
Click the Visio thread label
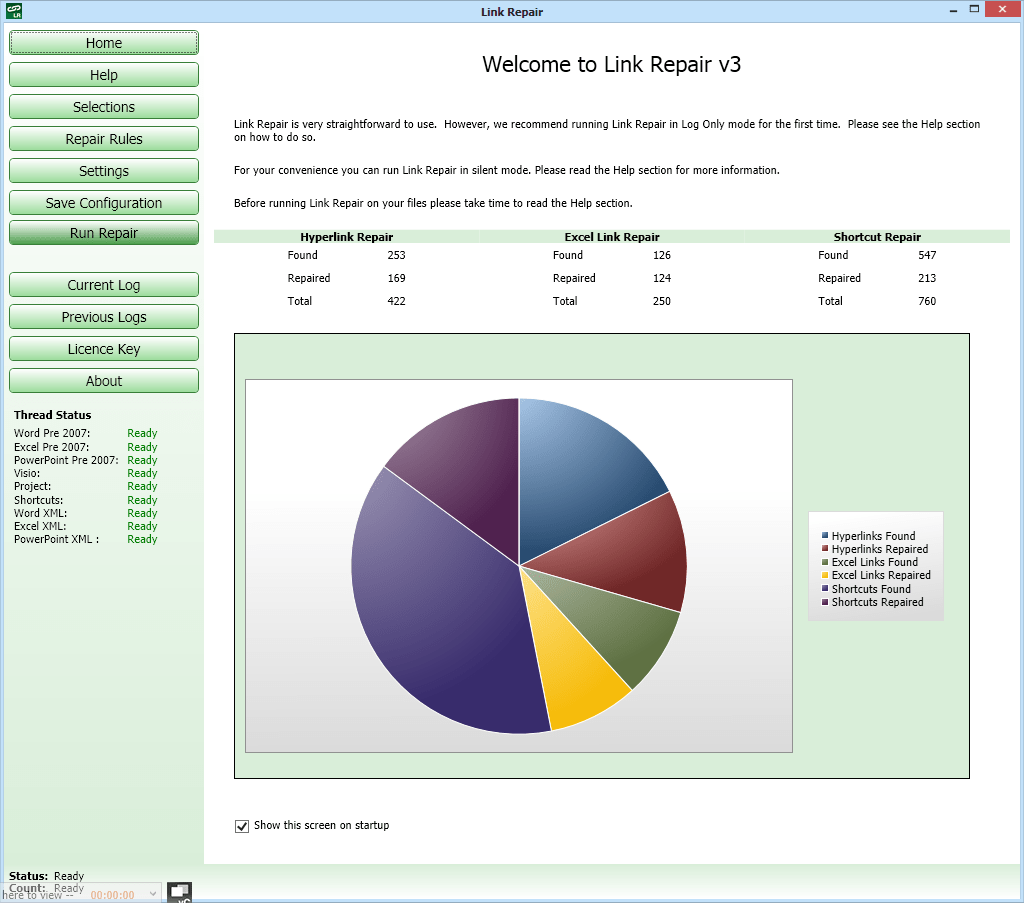pos(27,473)
